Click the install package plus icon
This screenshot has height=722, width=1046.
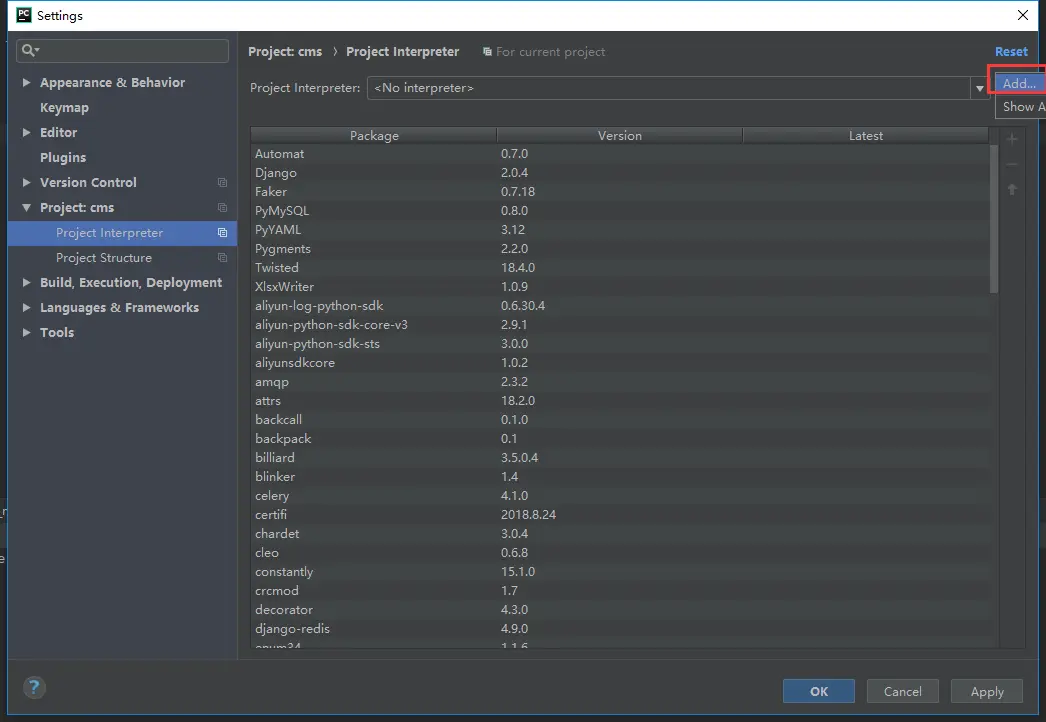1012,139
